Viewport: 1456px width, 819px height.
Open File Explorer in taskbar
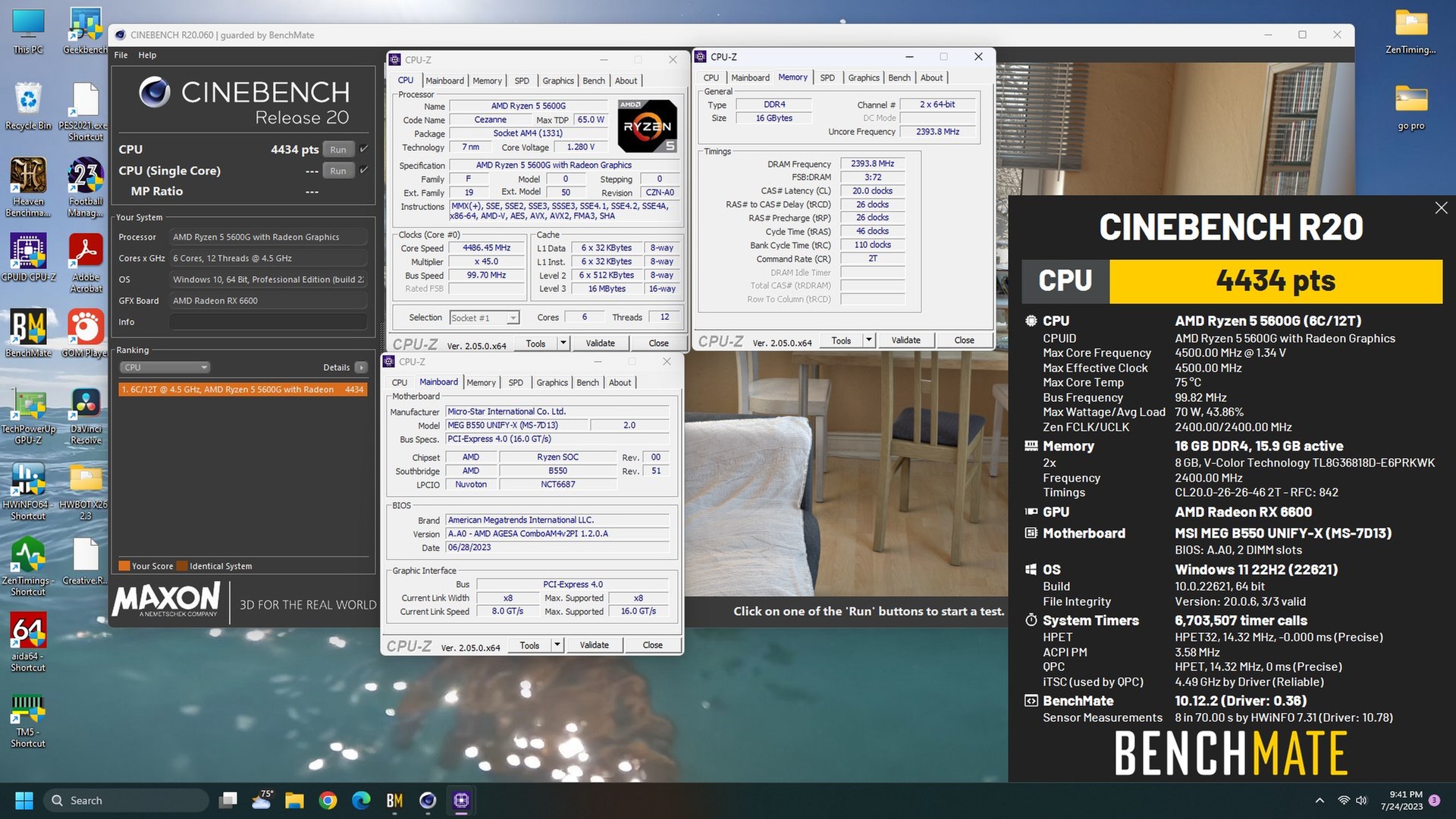[x=294, y=801]
